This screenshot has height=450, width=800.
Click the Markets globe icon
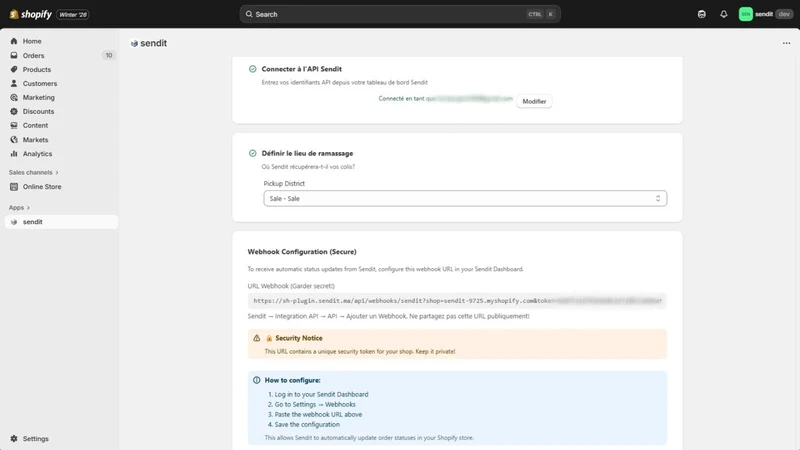14,139
